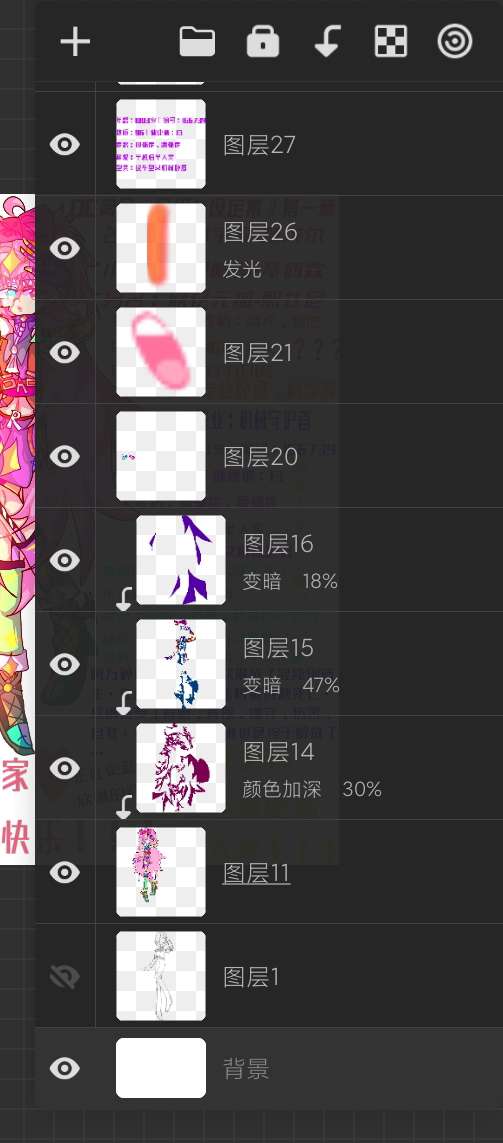This screenshot has height=1143, width=503.
Task: Open 发光 blend mode on 图层26
Action: pyautogui.click(x=242, y=269)
